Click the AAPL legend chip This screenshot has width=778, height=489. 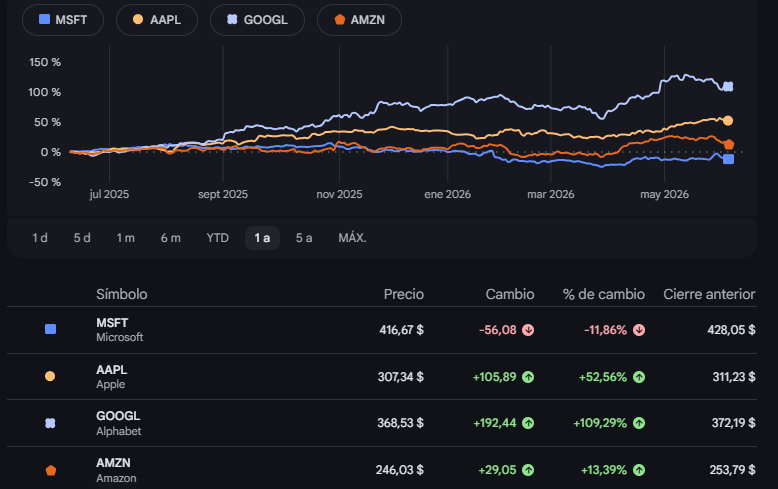pos(157,20)
